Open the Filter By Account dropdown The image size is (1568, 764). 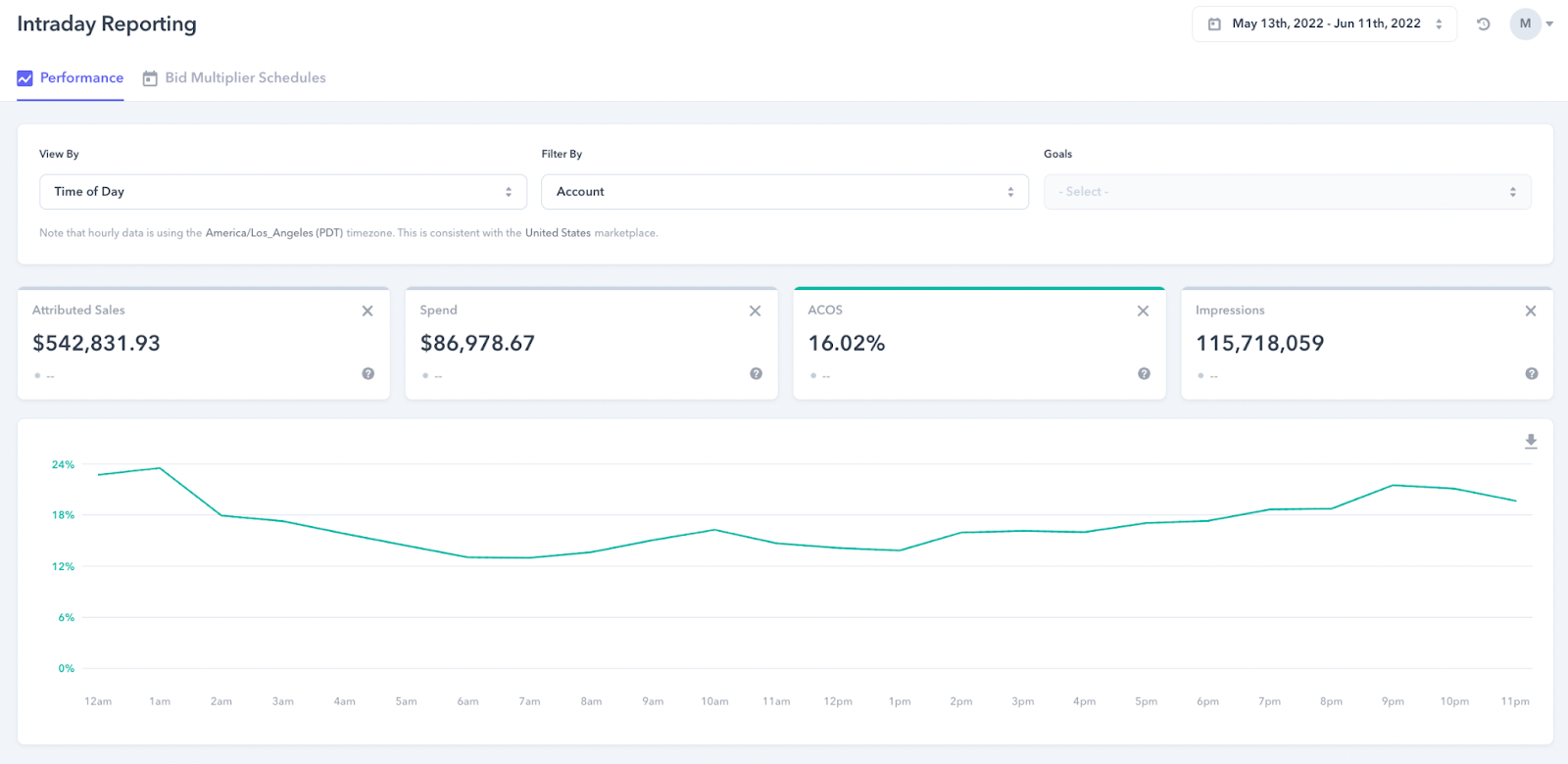785,192
